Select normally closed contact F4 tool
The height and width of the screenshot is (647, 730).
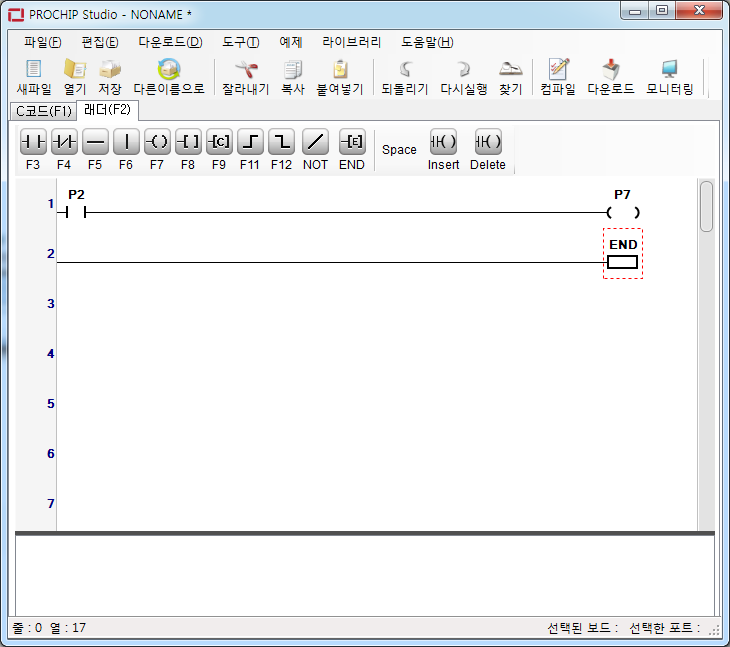[64, 142]
